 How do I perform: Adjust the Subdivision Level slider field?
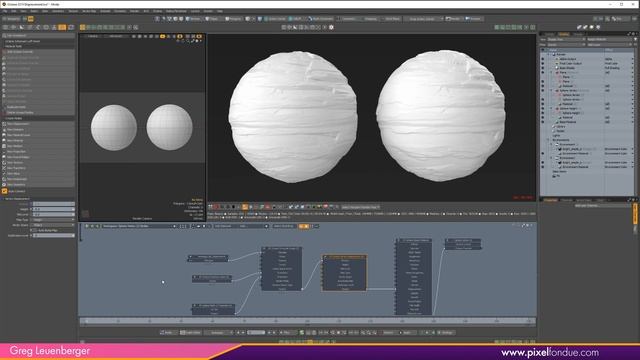coord(53,236)
